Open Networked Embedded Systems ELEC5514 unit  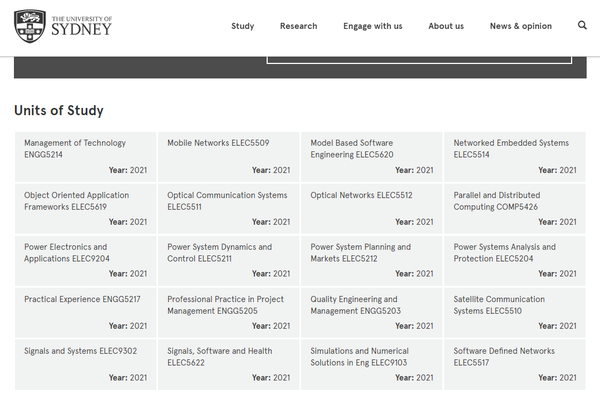(515, 157)
